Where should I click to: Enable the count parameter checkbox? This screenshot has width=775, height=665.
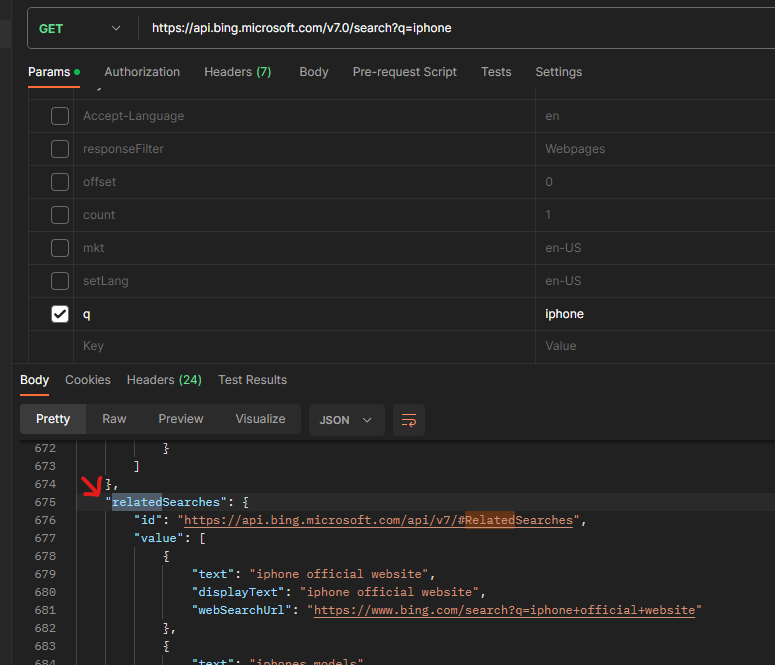60,215
